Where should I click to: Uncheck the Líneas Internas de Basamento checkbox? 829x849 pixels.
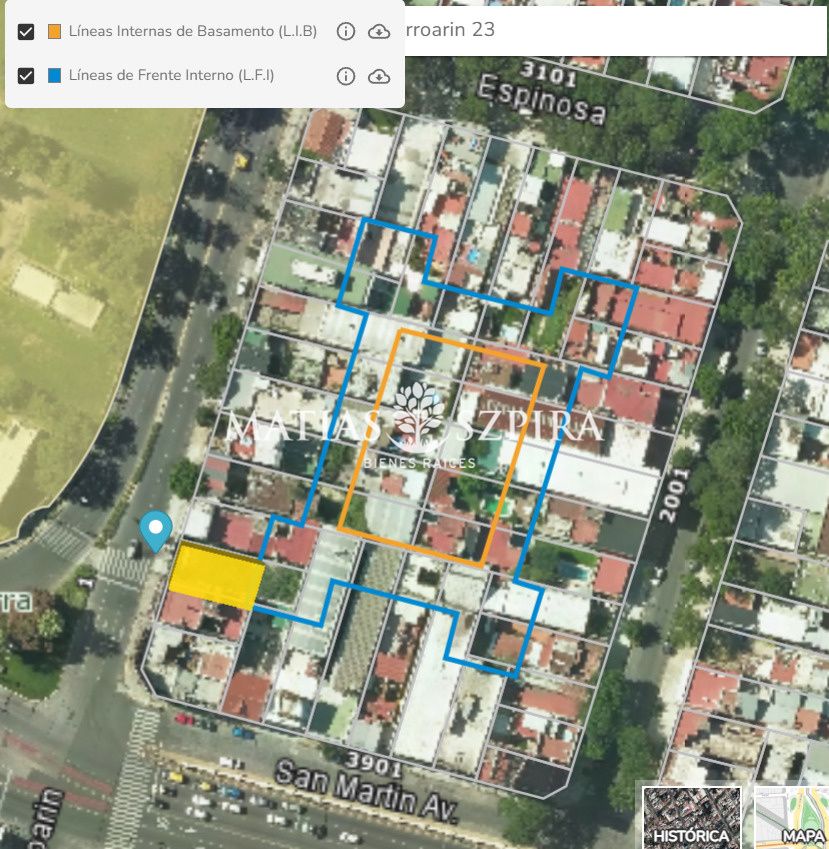27,32
